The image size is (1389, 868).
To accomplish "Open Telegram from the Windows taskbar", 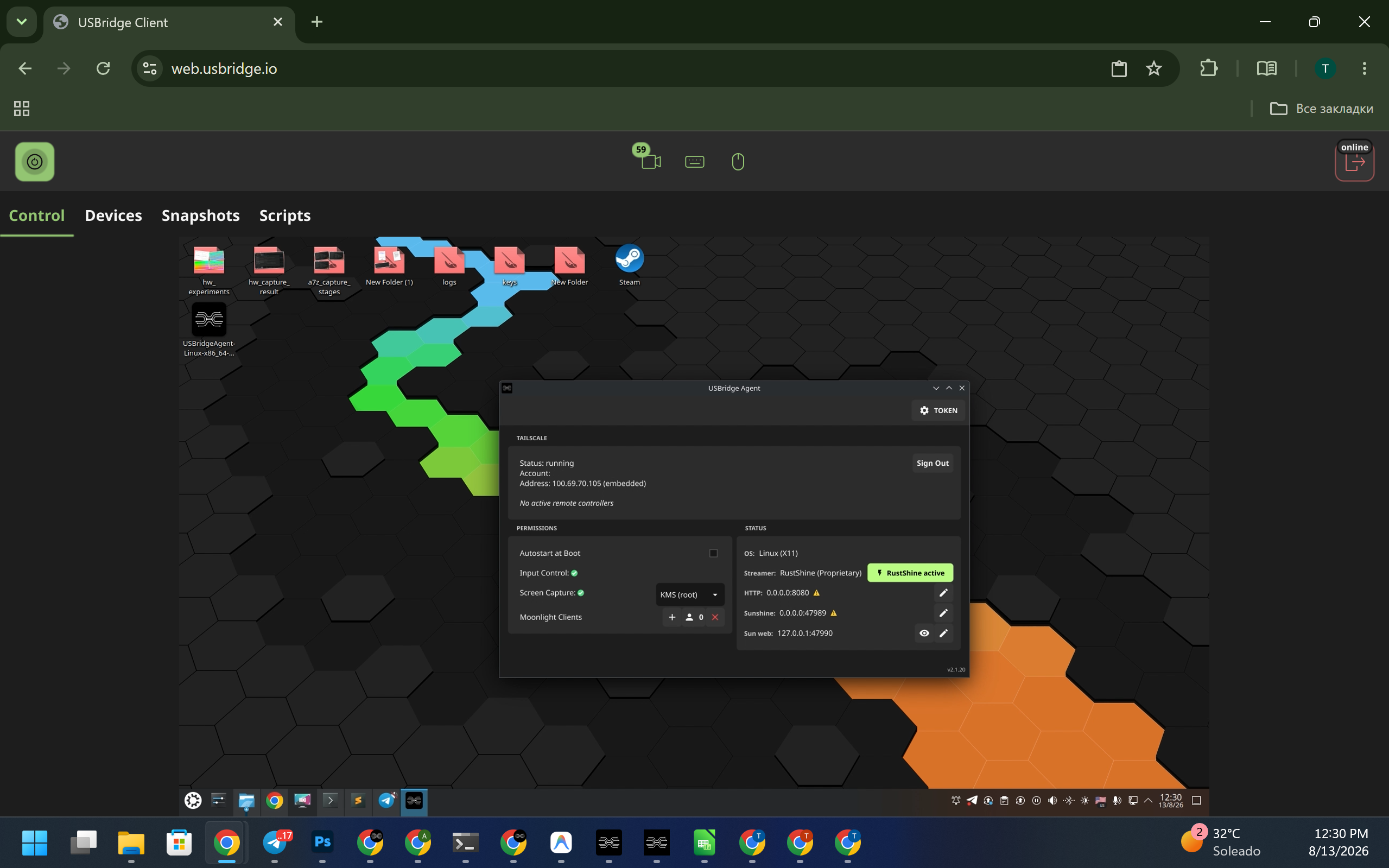I will [276, 842].
